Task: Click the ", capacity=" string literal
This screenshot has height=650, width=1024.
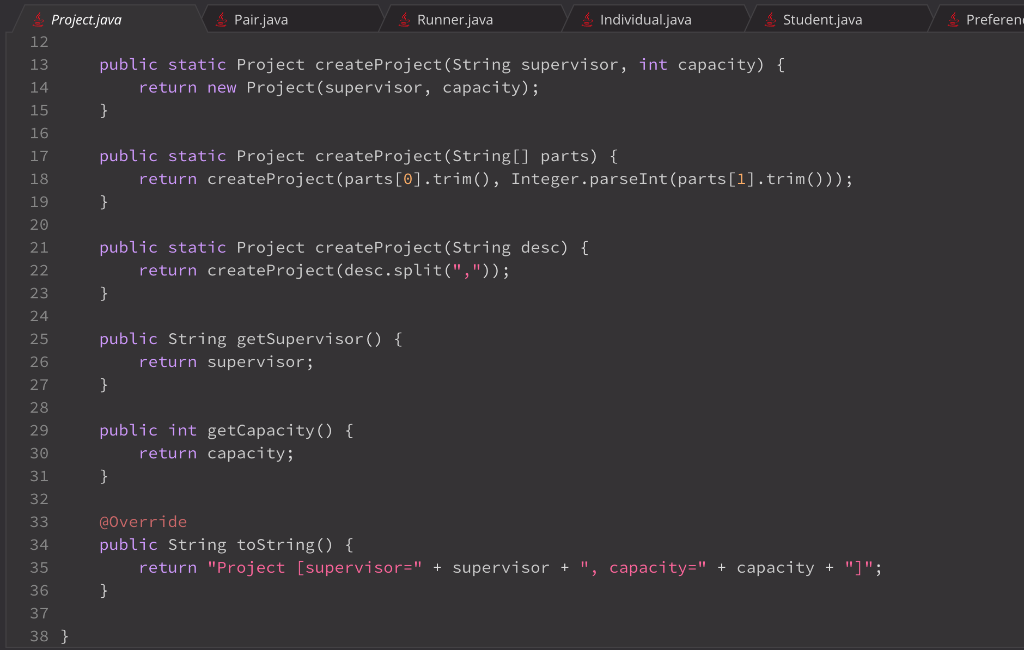Action: point(643,567)
